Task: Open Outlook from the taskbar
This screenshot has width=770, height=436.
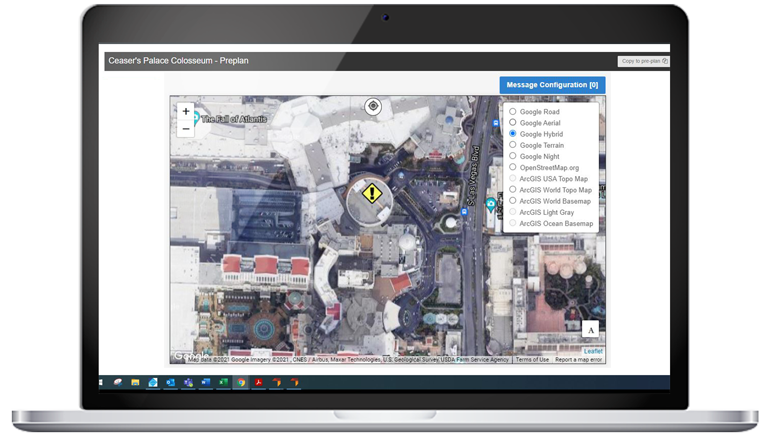Action: tap(170, 382)
